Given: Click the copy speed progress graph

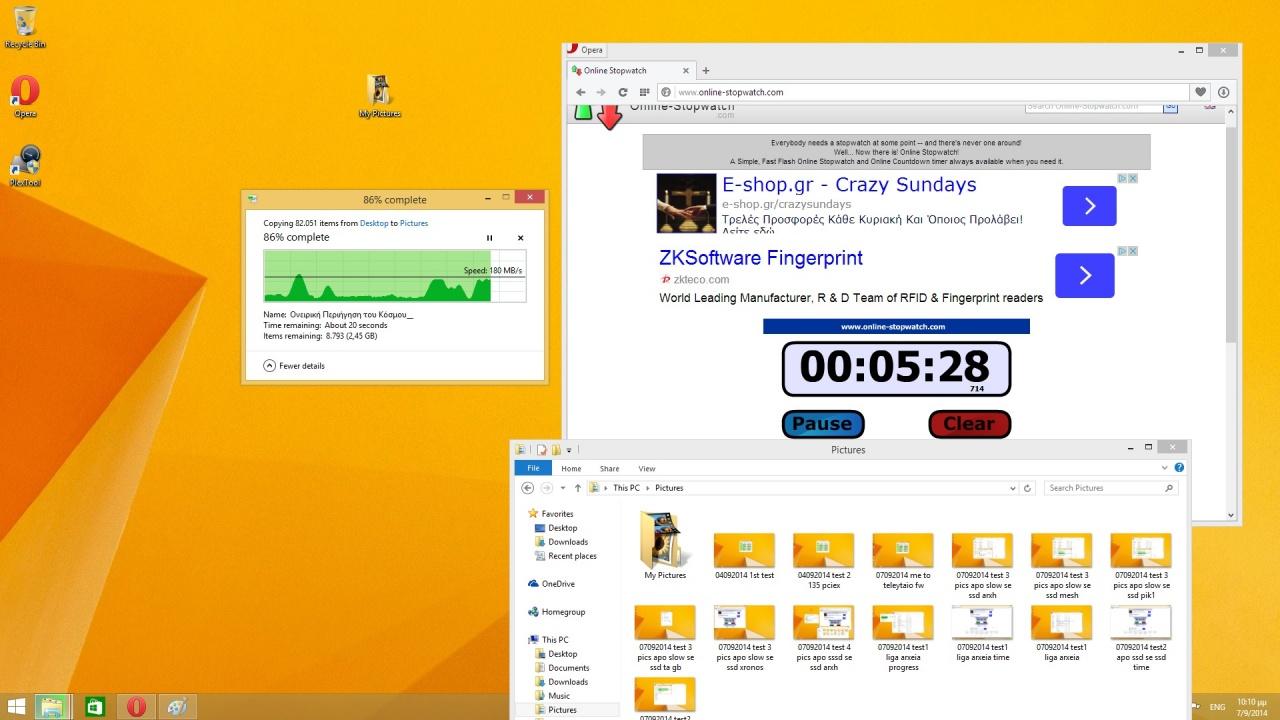Looking at the screenshot, I should (394, 276).
